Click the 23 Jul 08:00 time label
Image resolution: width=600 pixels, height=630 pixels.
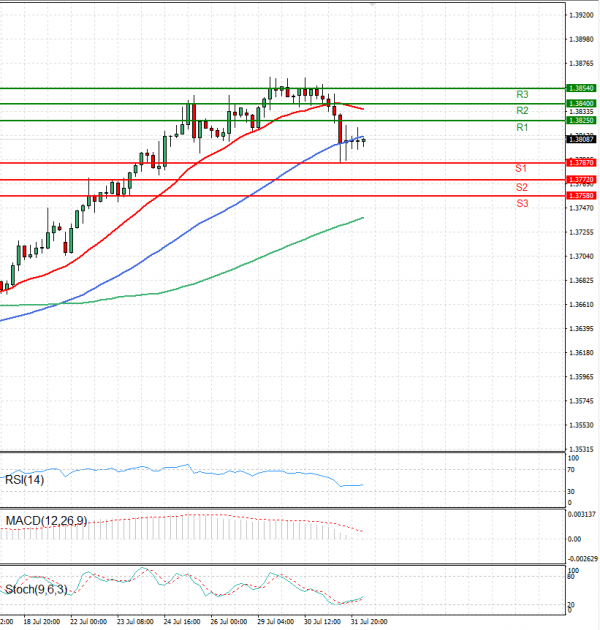135,622
